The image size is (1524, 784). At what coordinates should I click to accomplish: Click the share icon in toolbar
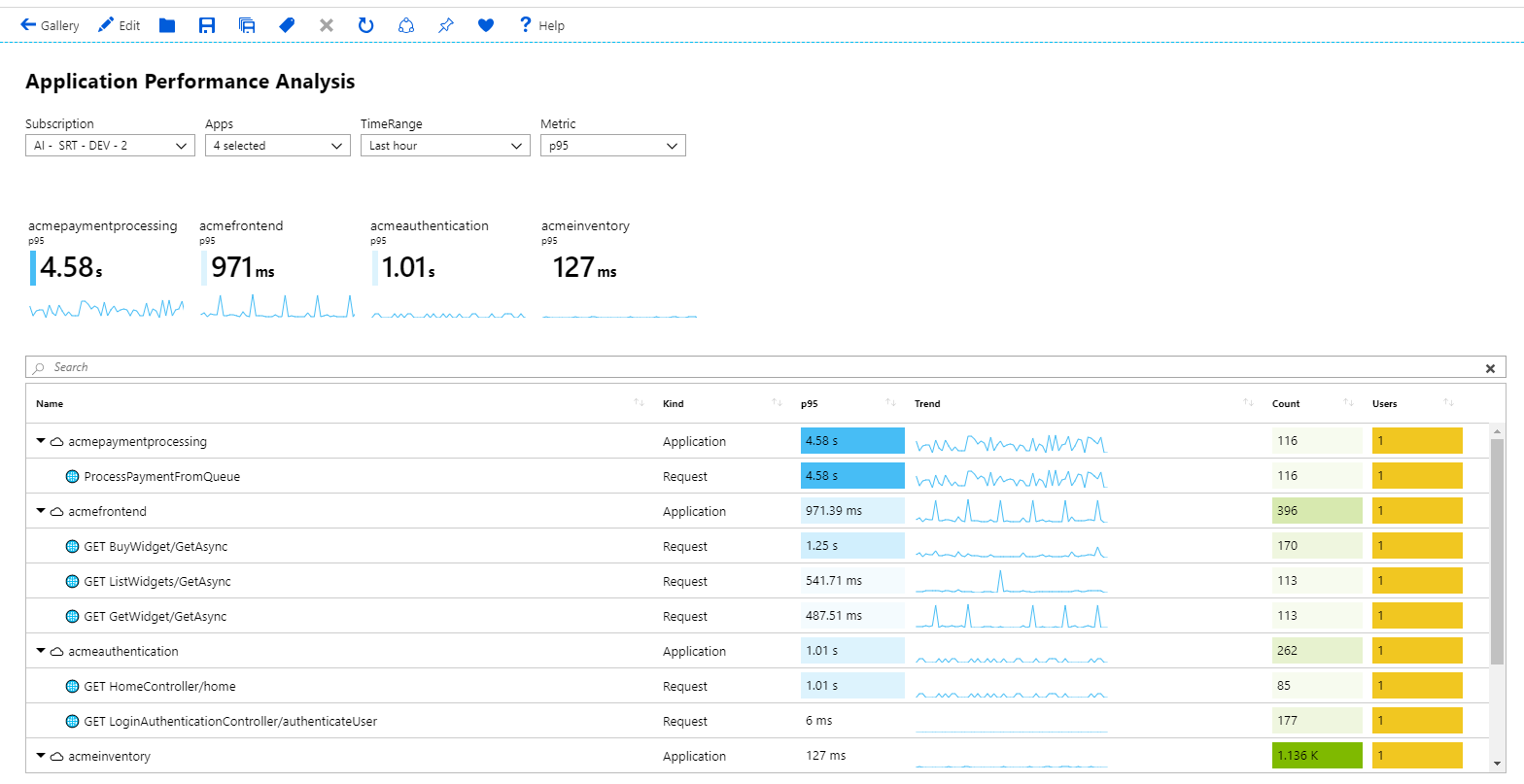pos(406,25)
